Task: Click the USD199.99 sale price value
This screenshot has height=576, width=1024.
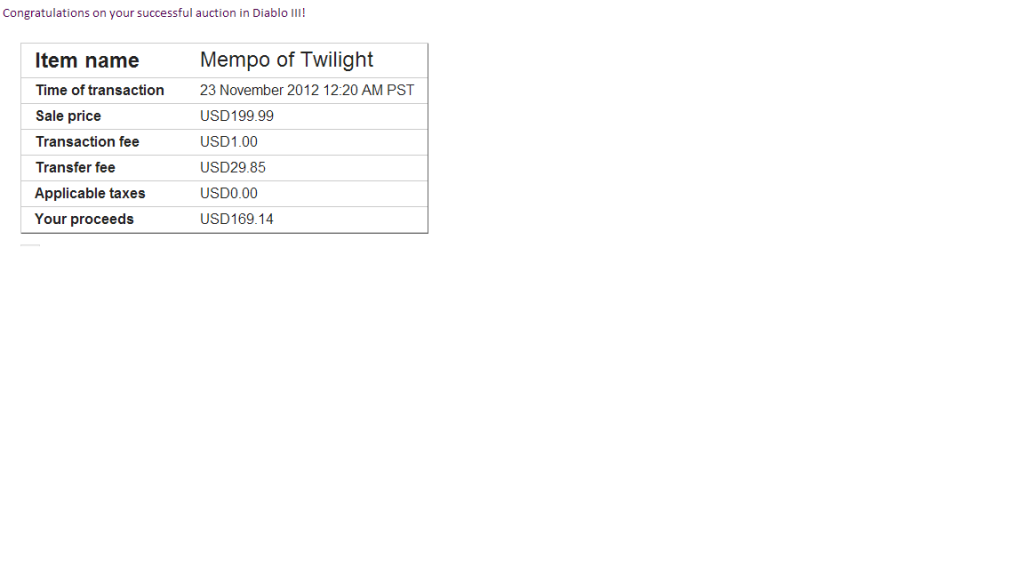Action: 237,116
